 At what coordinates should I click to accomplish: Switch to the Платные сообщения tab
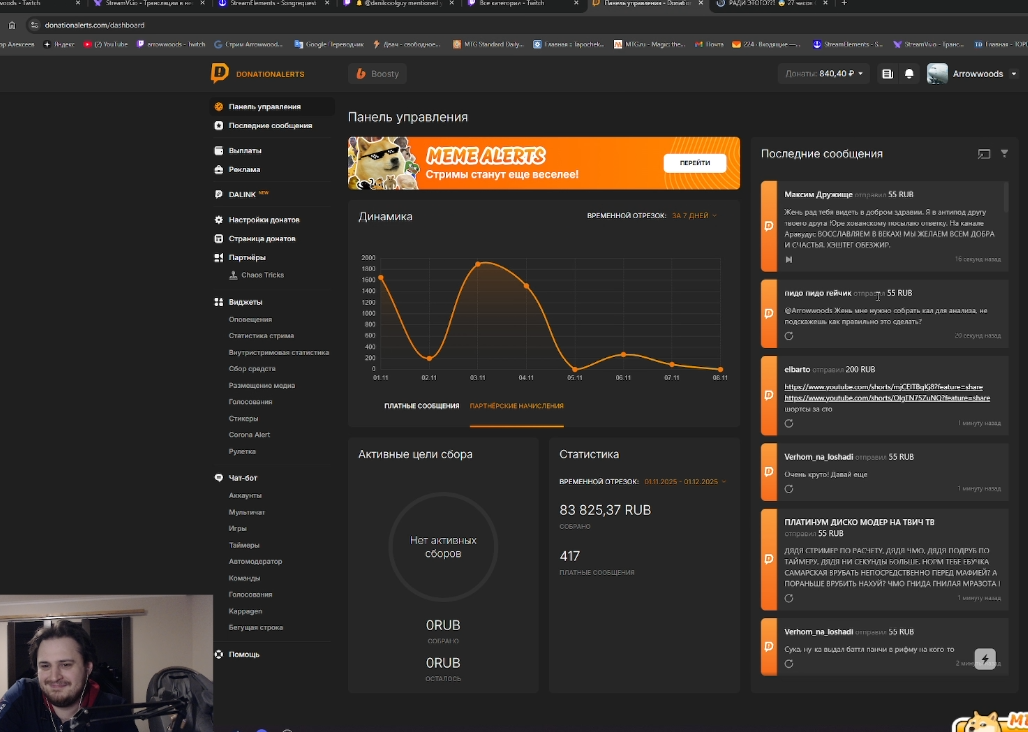(422, 406)
